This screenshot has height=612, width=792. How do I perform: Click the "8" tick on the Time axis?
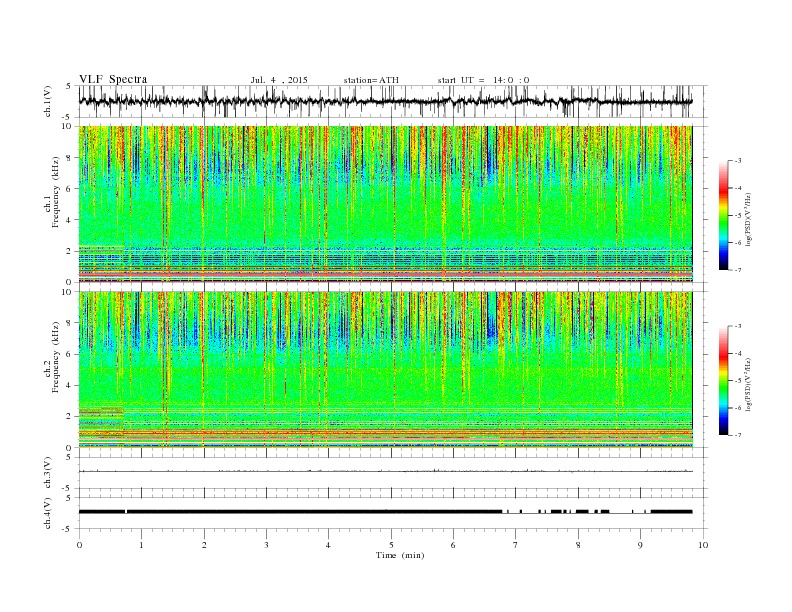coord(578,545)
